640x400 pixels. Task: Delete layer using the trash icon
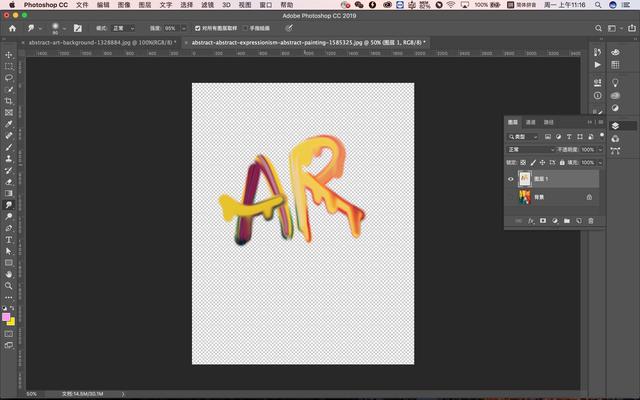click(x=590, y=221)
